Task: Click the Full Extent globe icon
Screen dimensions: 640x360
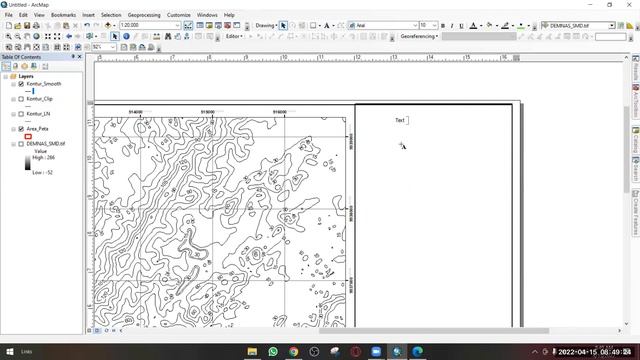Action: (x=36, y=36)
